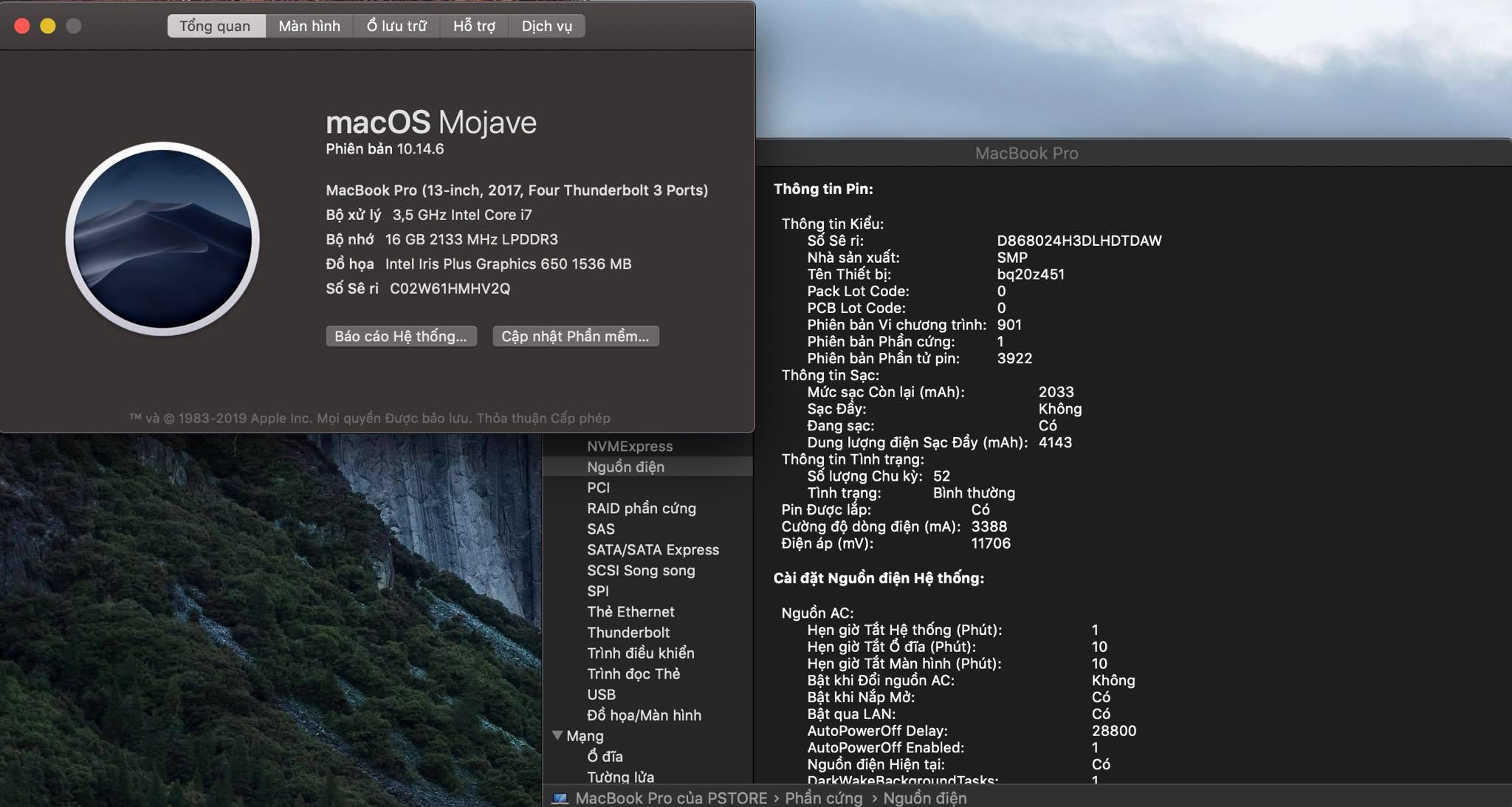Open the Ổ lưu trữ tab
The image size is (1512, 807).
tap(396, 26)
